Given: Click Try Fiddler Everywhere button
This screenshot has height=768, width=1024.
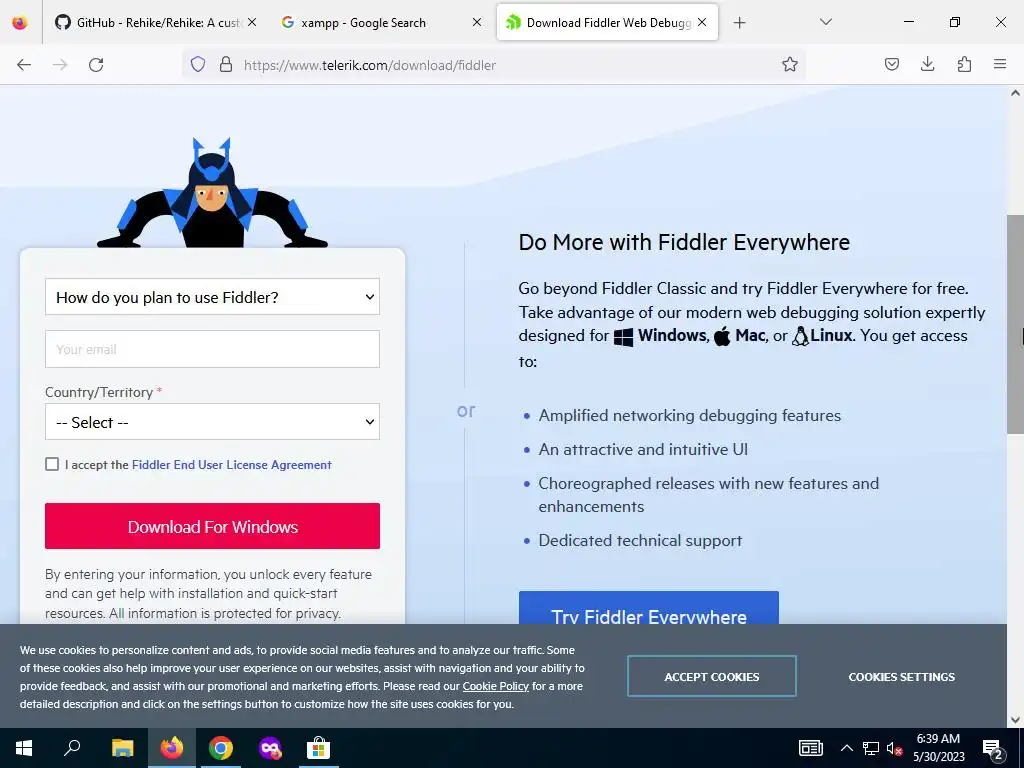Looking at the screenshot, I should pyautogui.click(x=648, y=608).
